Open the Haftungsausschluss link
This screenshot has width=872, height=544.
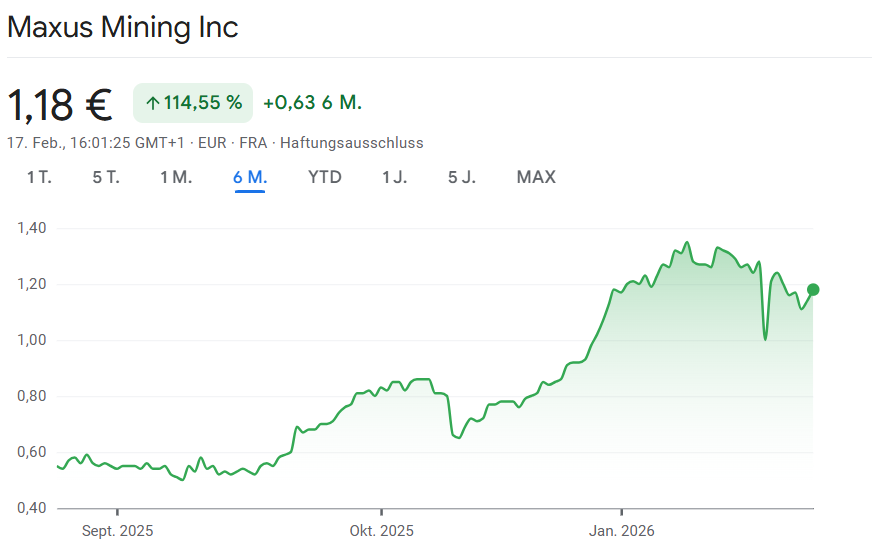click(351, 143)
